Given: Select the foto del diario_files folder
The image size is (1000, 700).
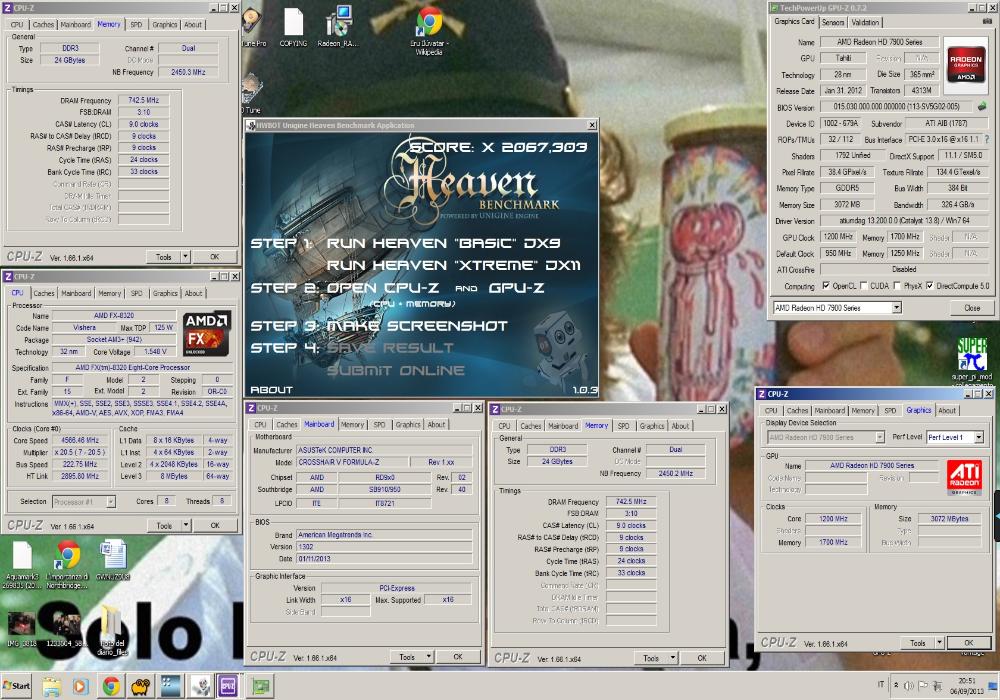Looking at the screenshot, I should click(112, 631).
